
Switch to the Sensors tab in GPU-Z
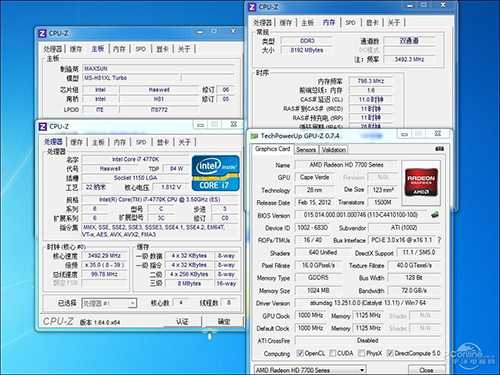point(306,150)
